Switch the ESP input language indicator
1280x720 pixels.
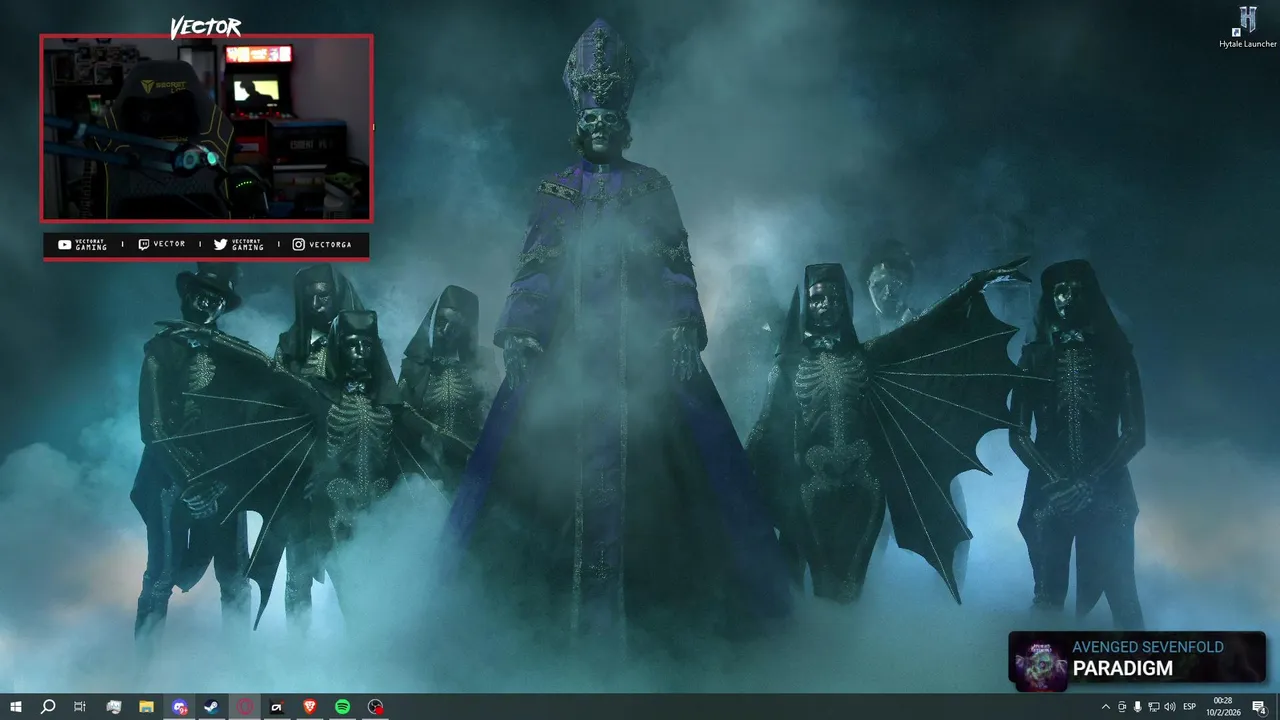1190,707
